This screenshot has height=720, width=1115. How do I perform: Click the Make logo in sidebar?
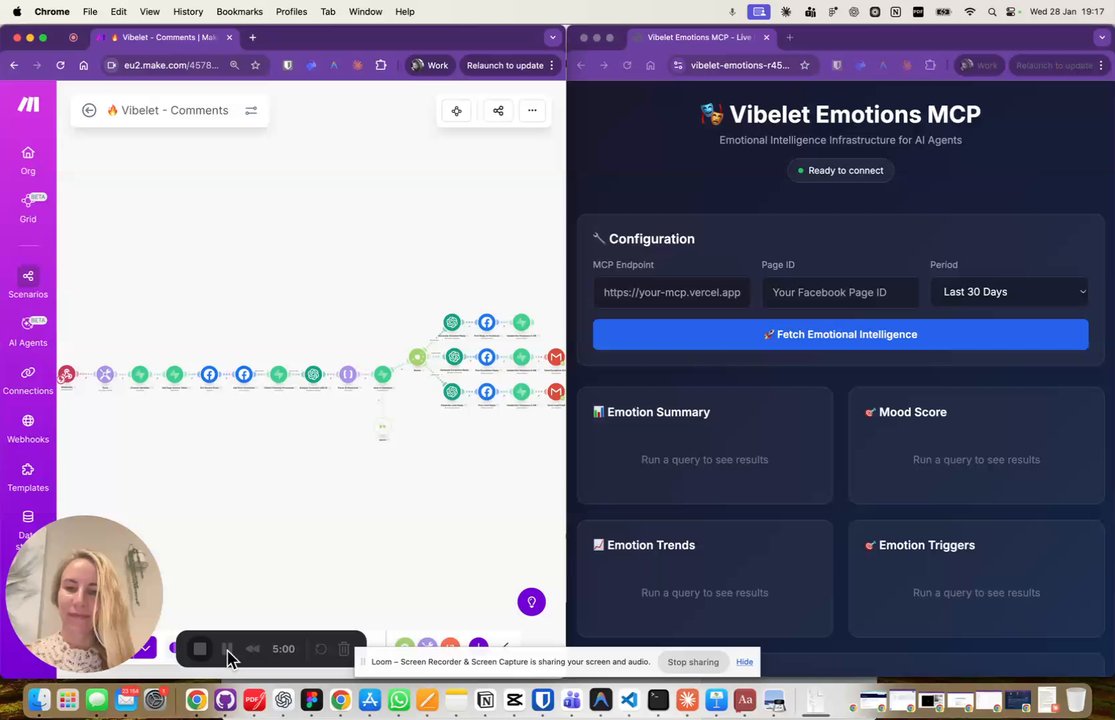(28, 104)
